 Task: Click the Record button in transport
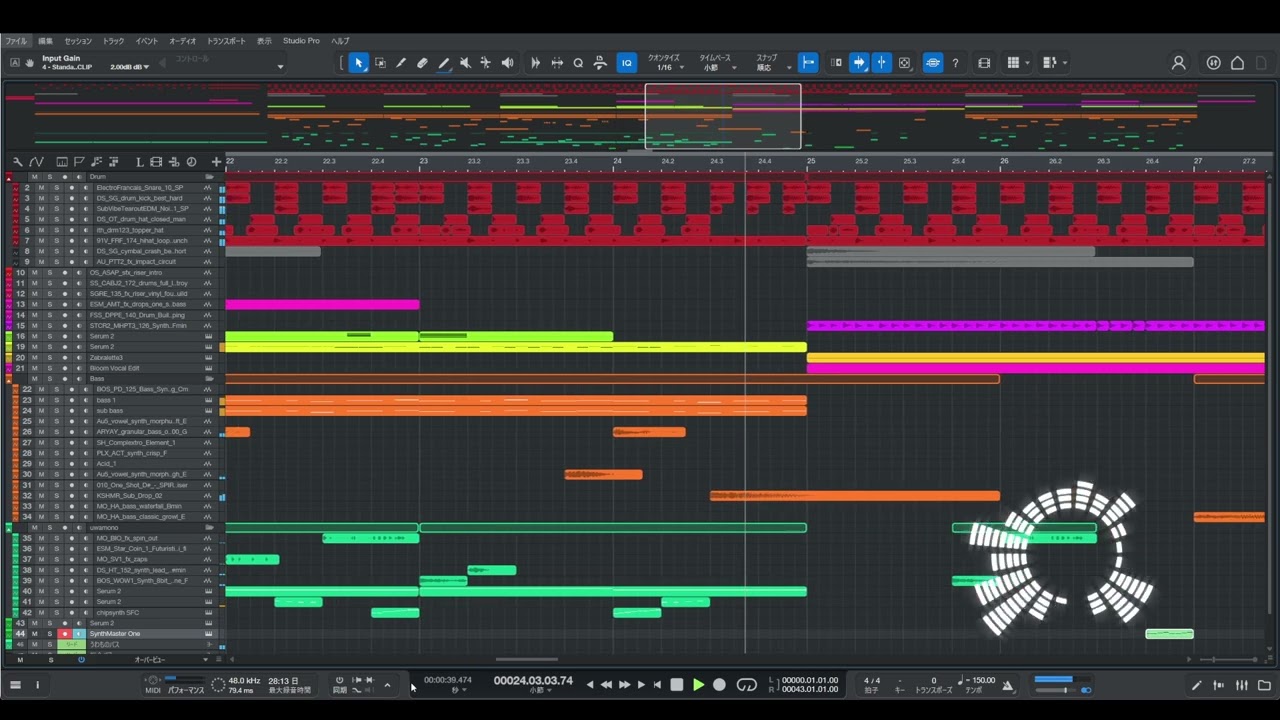(x=719, y=685)
